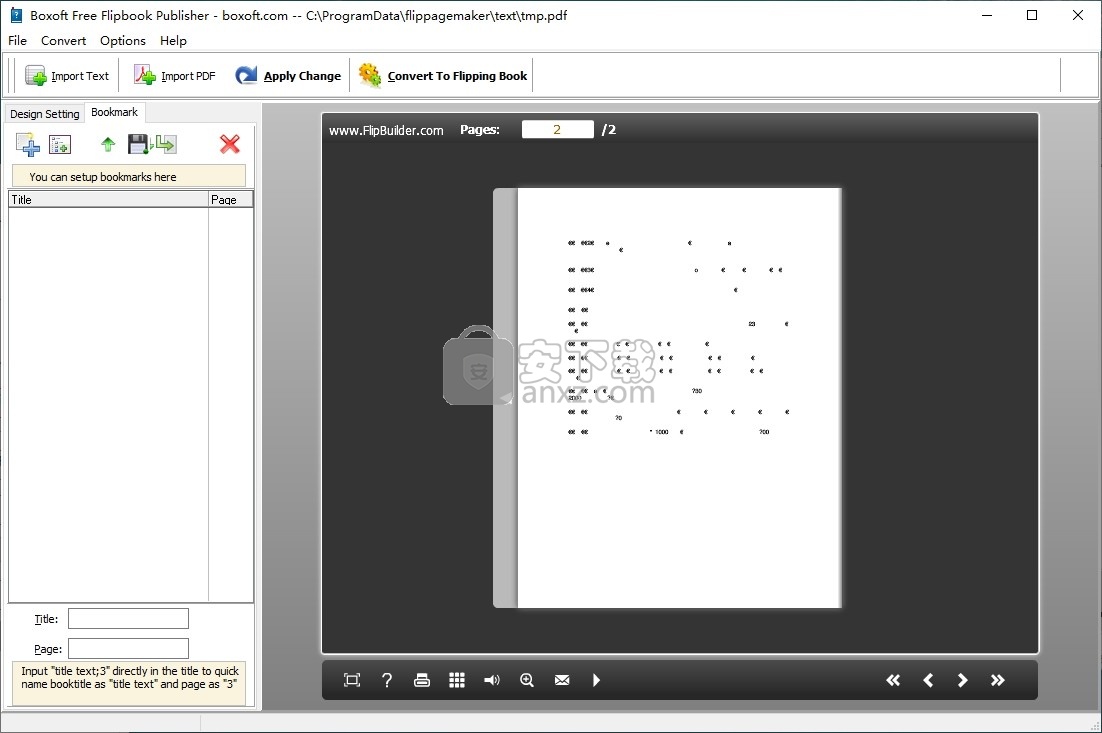The image size is (1102, 733).
Task: Open the Convert menu
Action: (63, 41)
